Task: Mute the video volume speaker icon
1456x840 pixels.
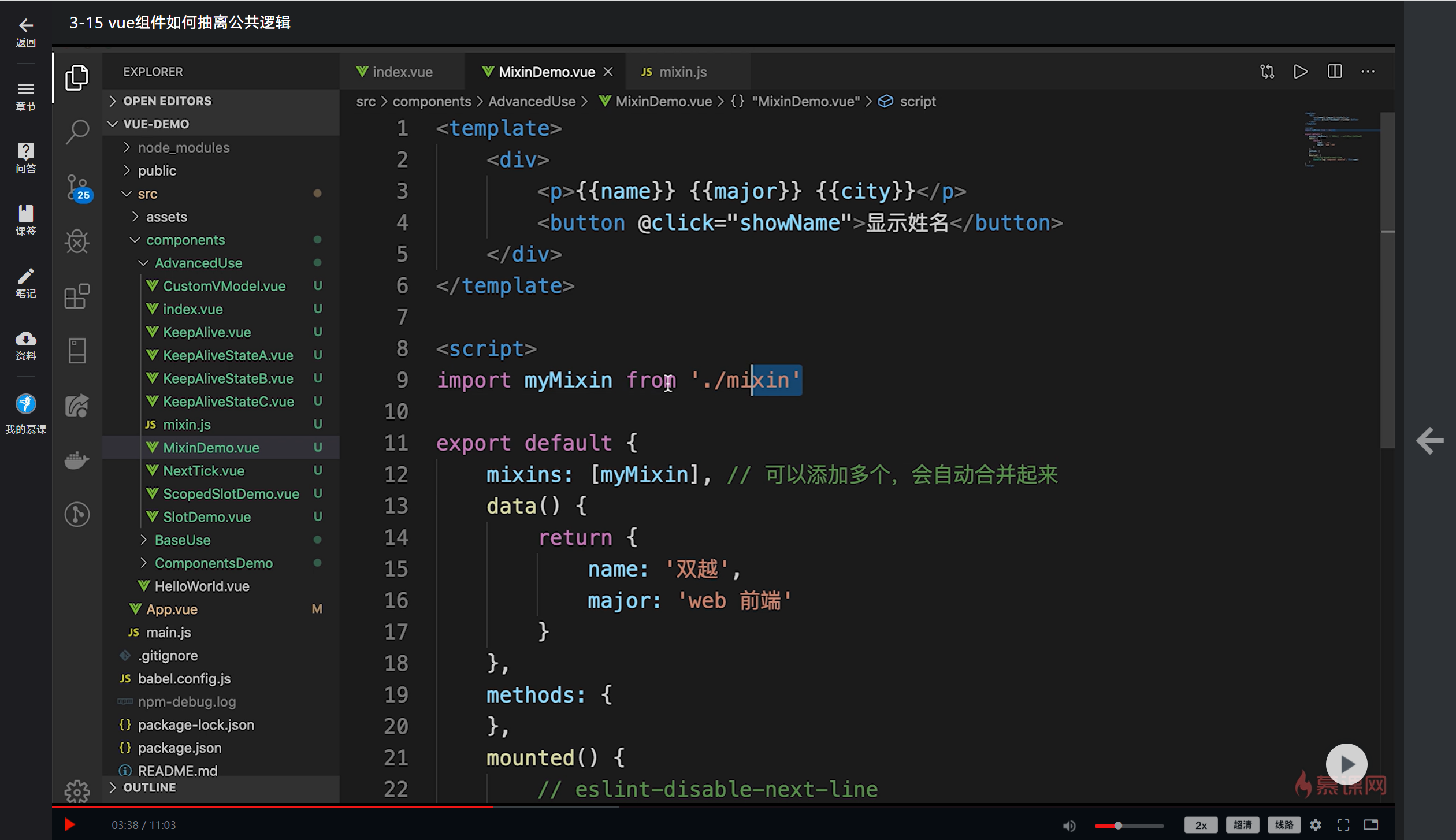Action: (1069, 825)
